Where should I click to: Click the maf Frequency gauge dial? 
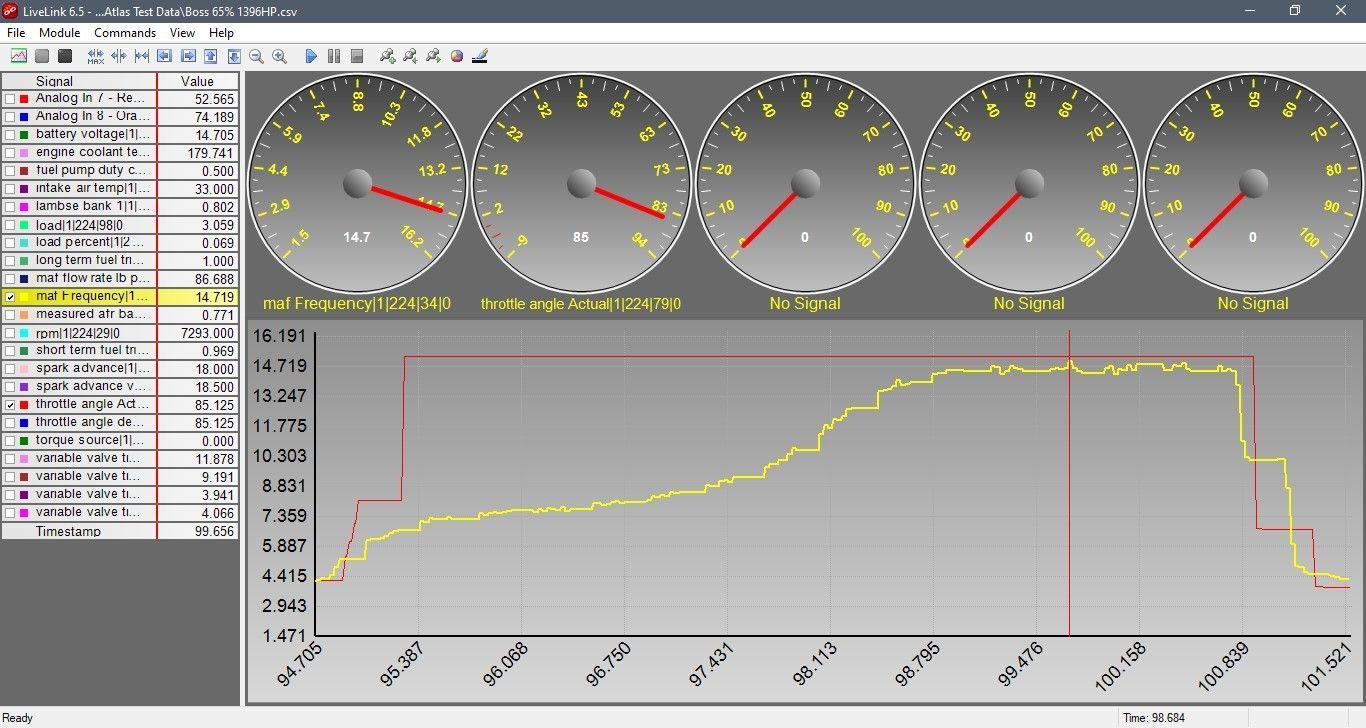357,184
